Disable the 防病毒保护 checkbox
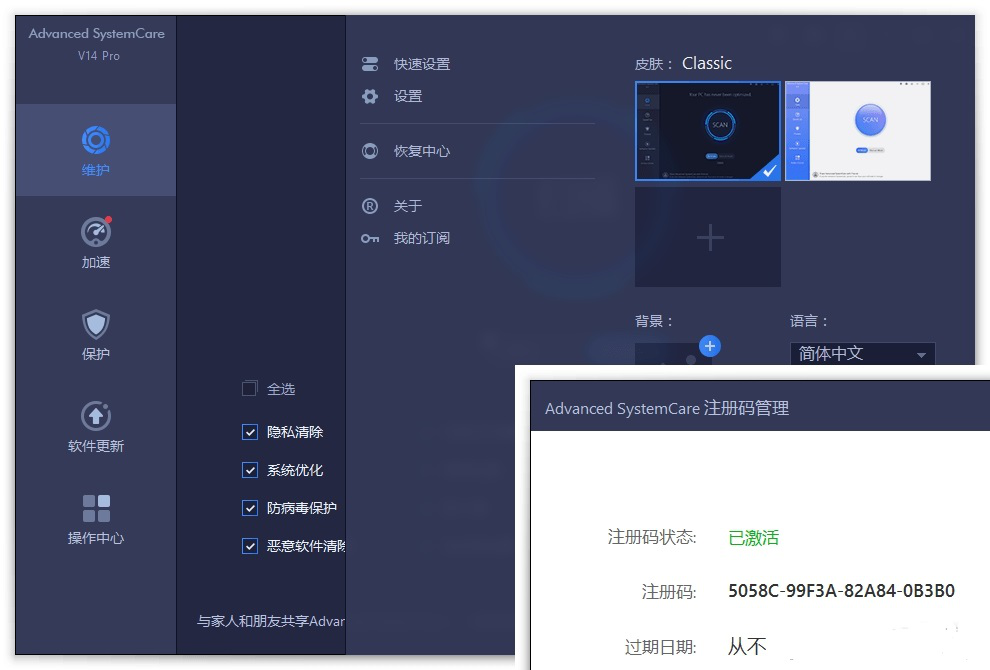990x670 pixels. [249, 508]
